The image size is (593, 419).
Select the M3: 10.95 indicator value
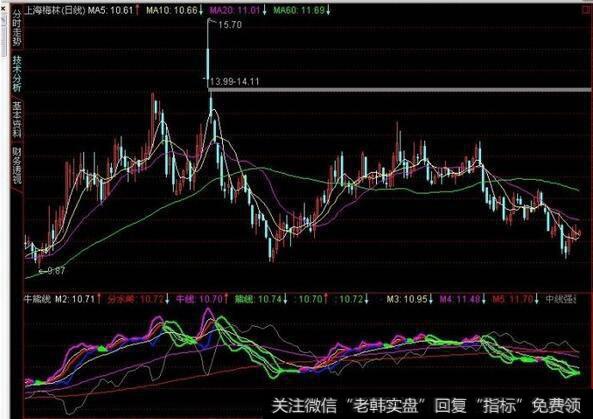[407, 300]
